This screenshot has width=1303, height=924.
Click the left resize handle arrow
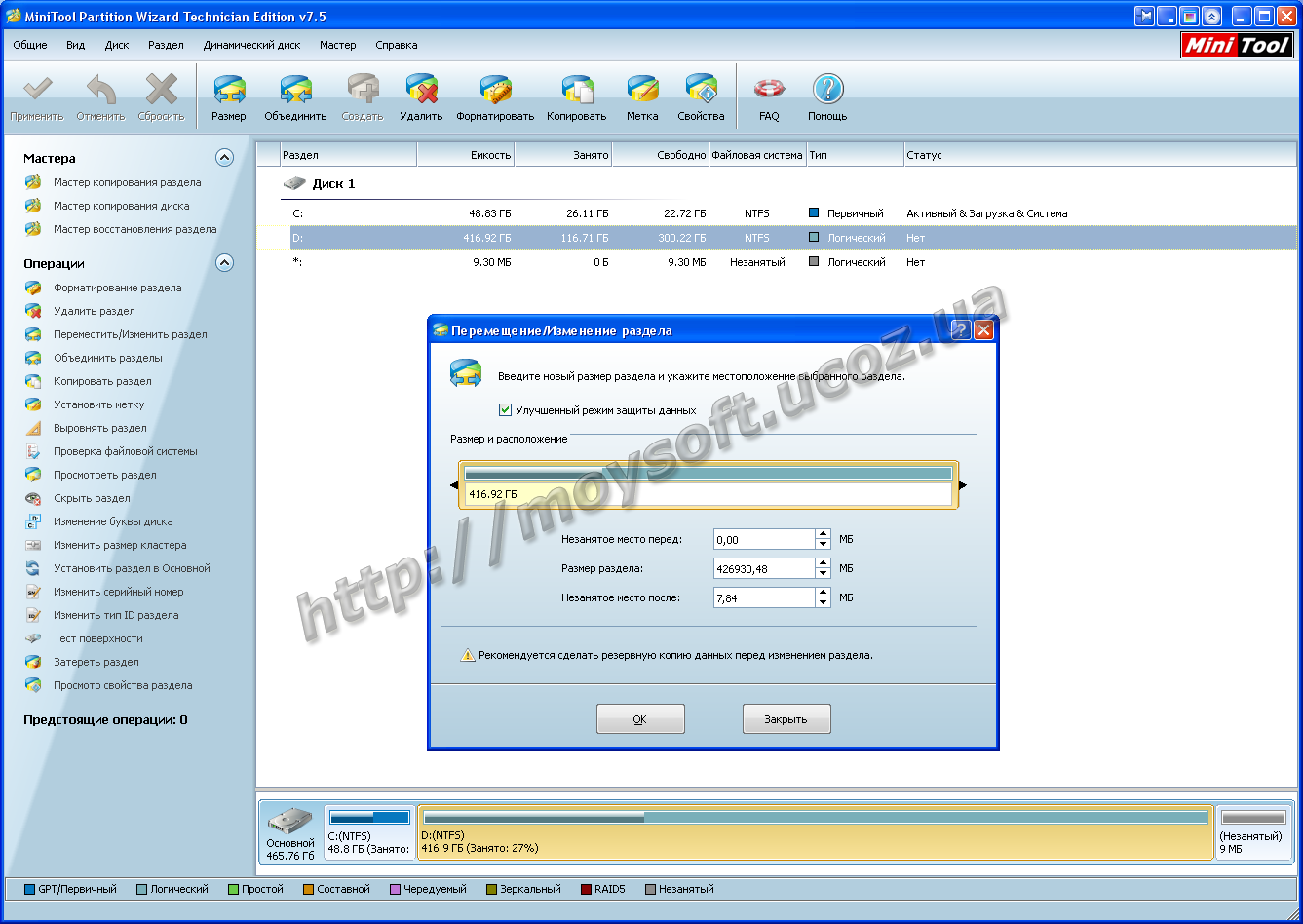(453, 484)
